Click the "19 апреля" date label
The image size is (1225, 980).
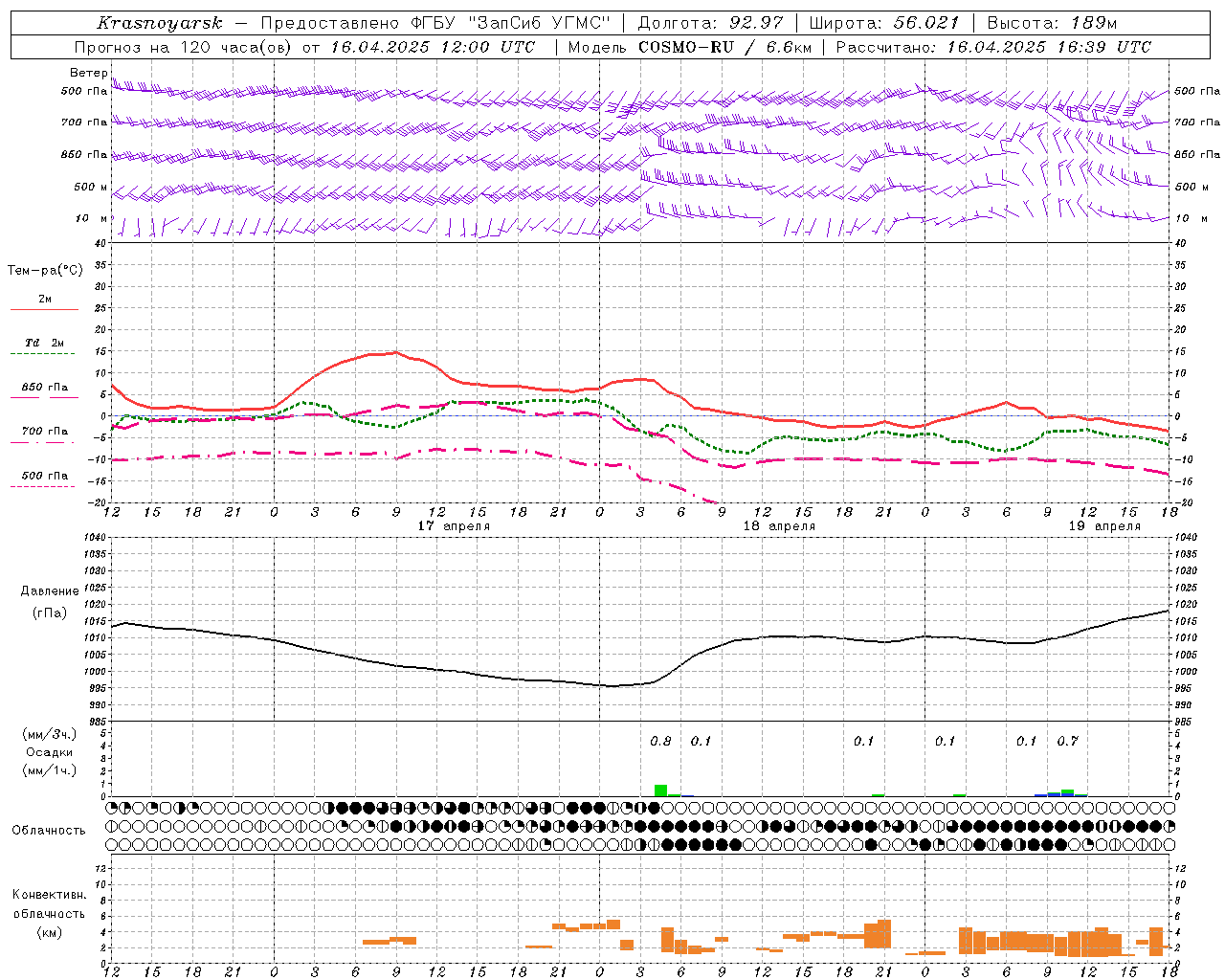[1104, 526]
